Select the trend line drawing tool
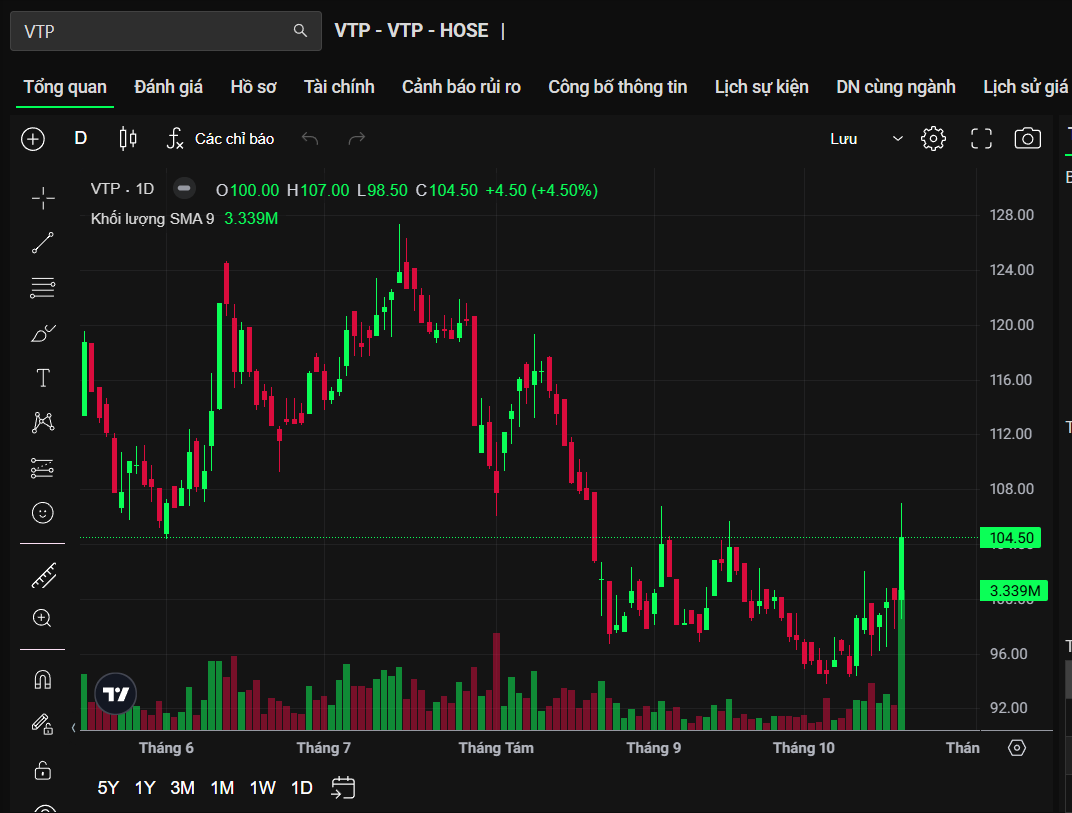The height and width of the screenshot is (813, 1072). coord(43,243)
